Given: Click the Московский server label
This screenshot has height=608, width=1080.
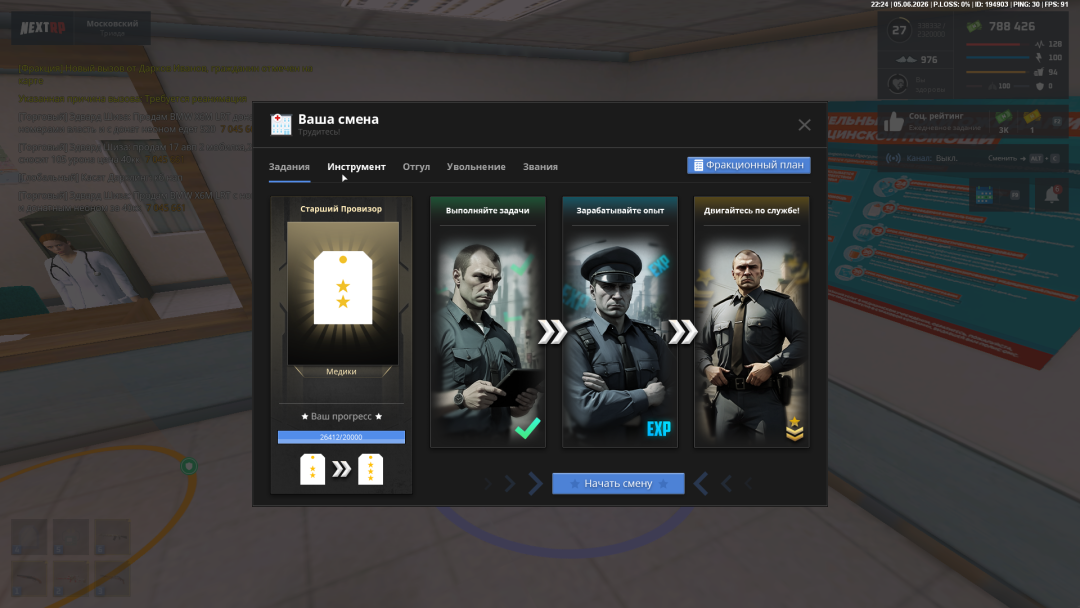Looking at the screenshot, I should [x=112, y=23].
